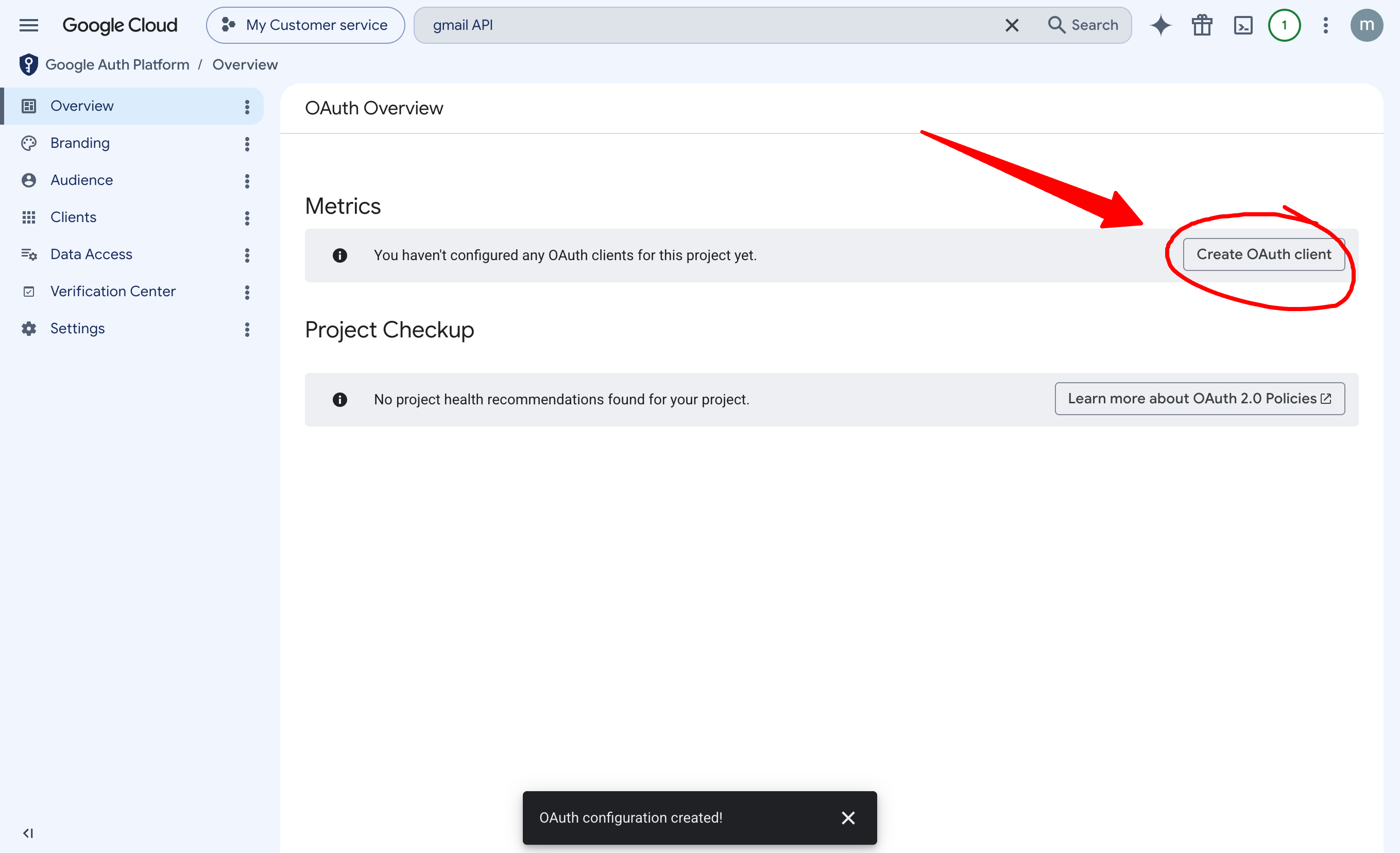This screenshot has width=1400, height=853.
Task: Clear the search box with the X
Action: (1011, 25)
